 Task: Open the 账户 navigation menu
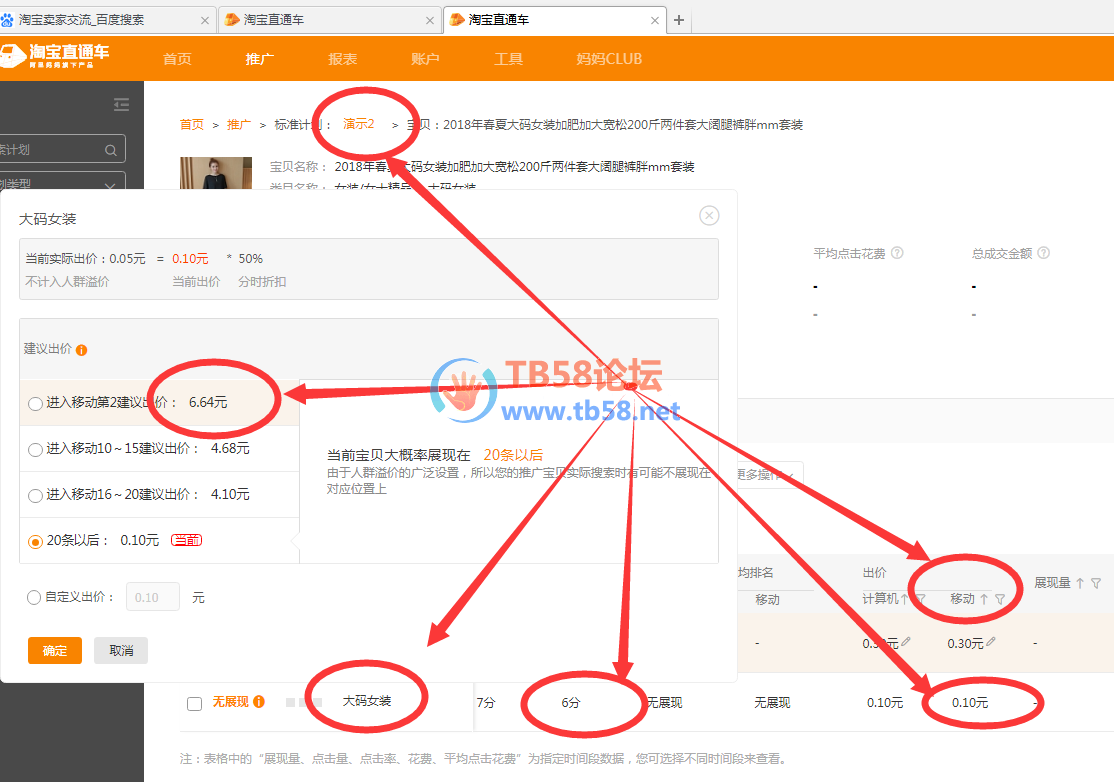coord(425,59)
